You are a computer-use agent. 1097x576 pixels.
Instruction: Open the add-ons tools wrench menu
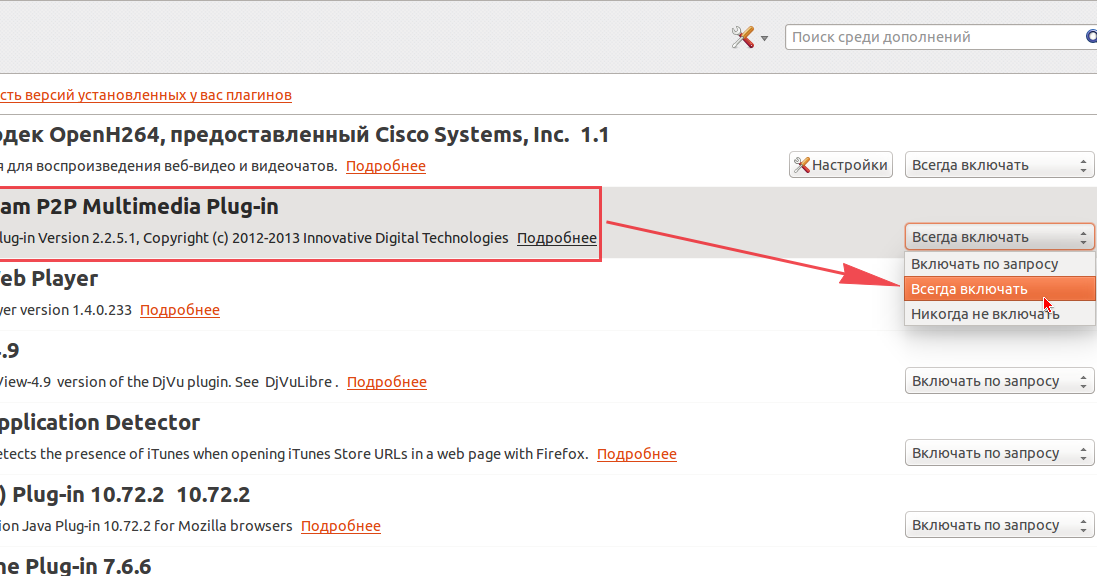click(x=743, y=37)
